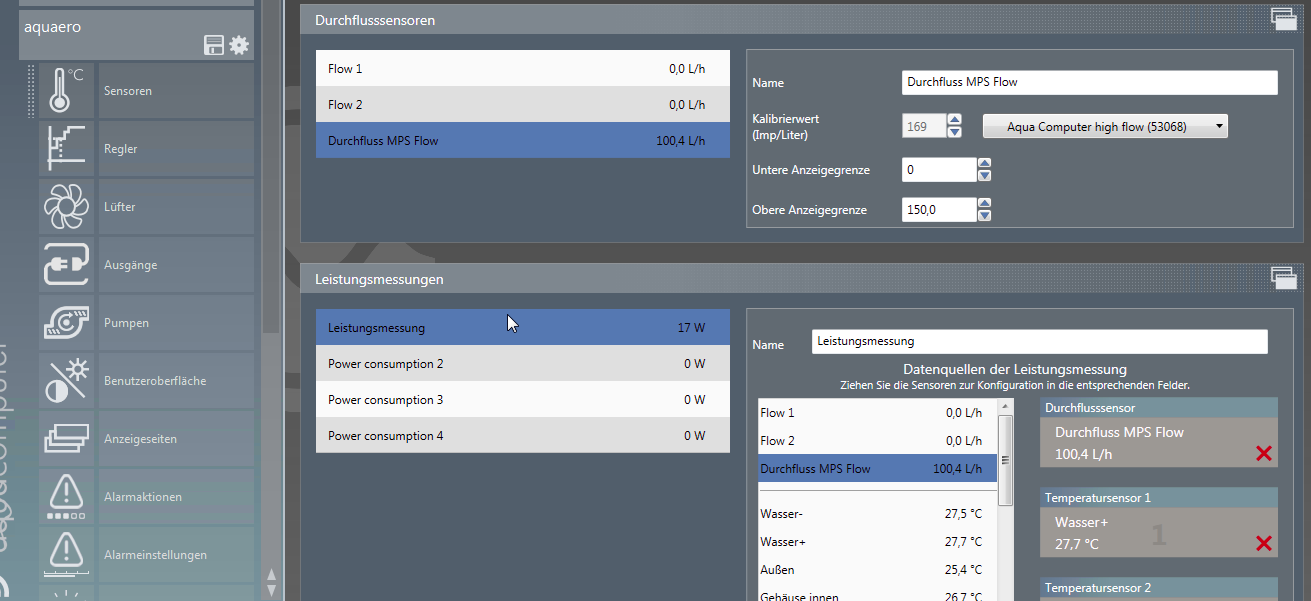Select Power consumption 4 row
Viewport: 1311px width, 601px height.
point(523,435)
